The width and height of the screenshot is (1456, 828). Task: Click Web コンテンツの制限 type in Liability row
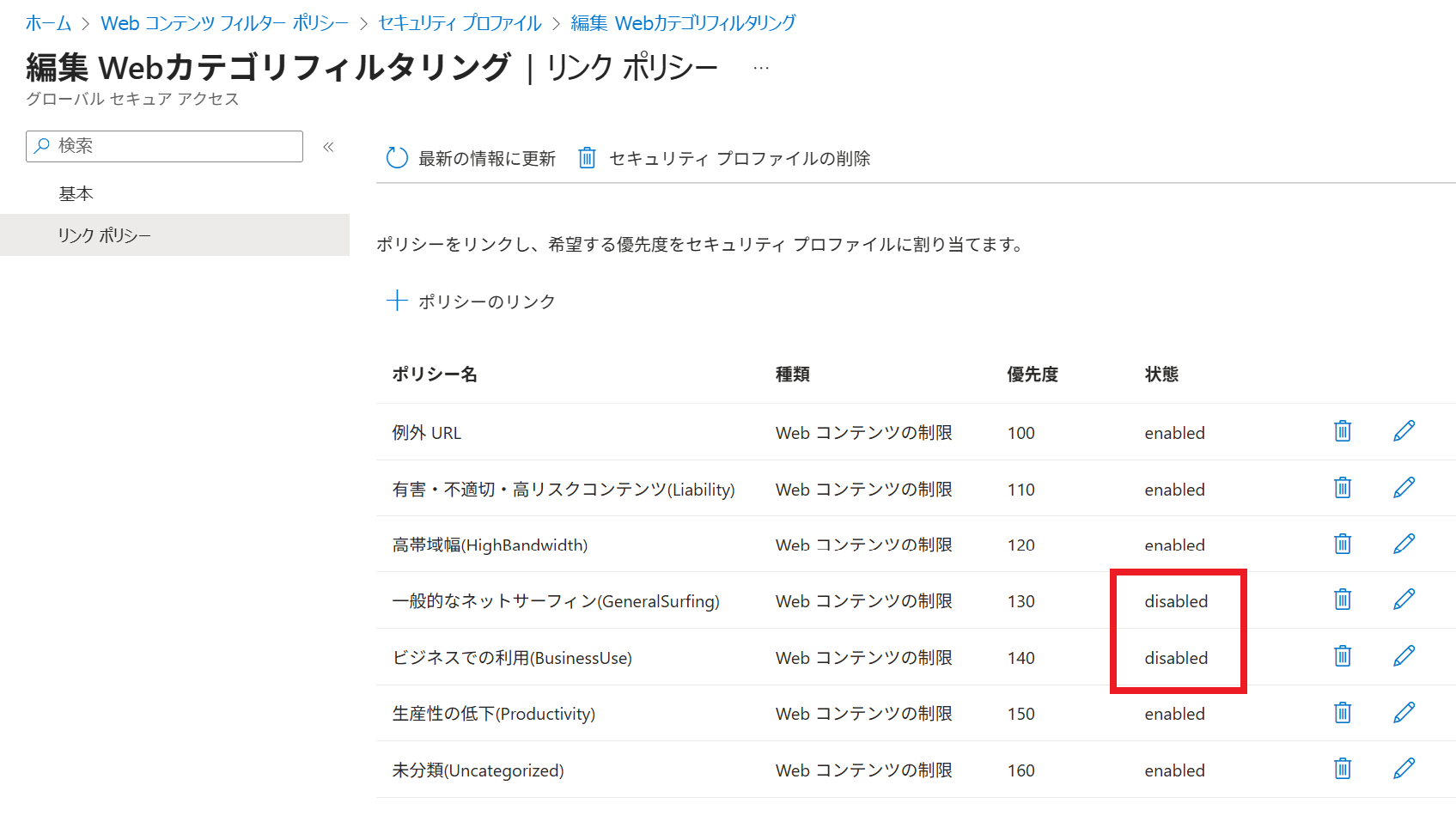tap(864, 490)
